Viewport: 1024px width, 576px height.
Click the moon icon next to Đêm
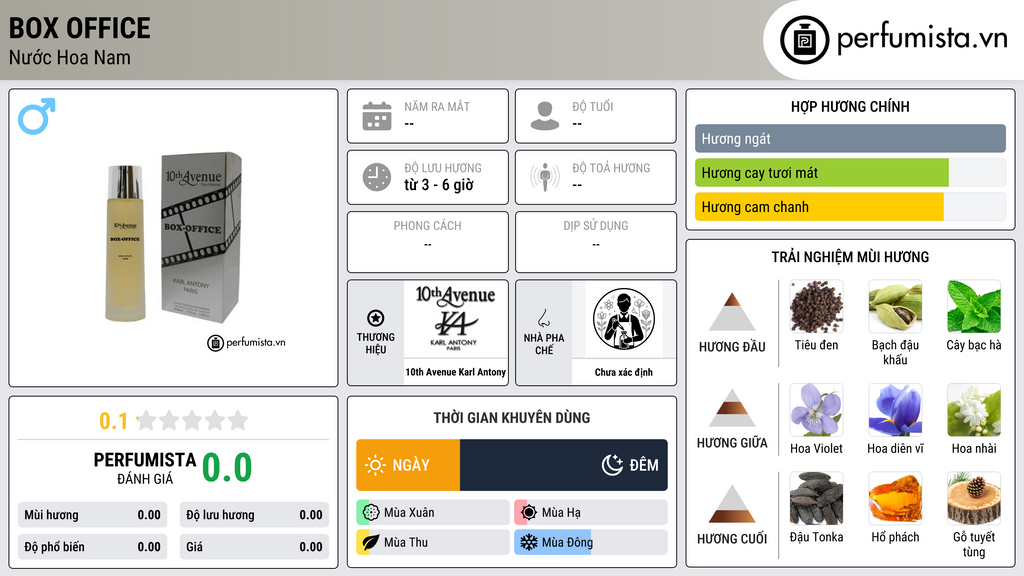[x=612, y=465]
